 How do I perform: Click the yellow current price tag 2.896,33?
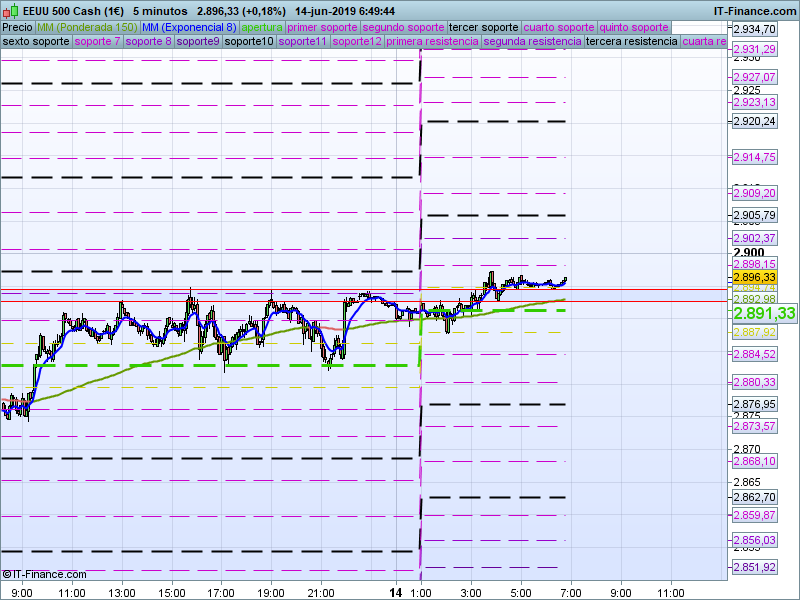754,277
